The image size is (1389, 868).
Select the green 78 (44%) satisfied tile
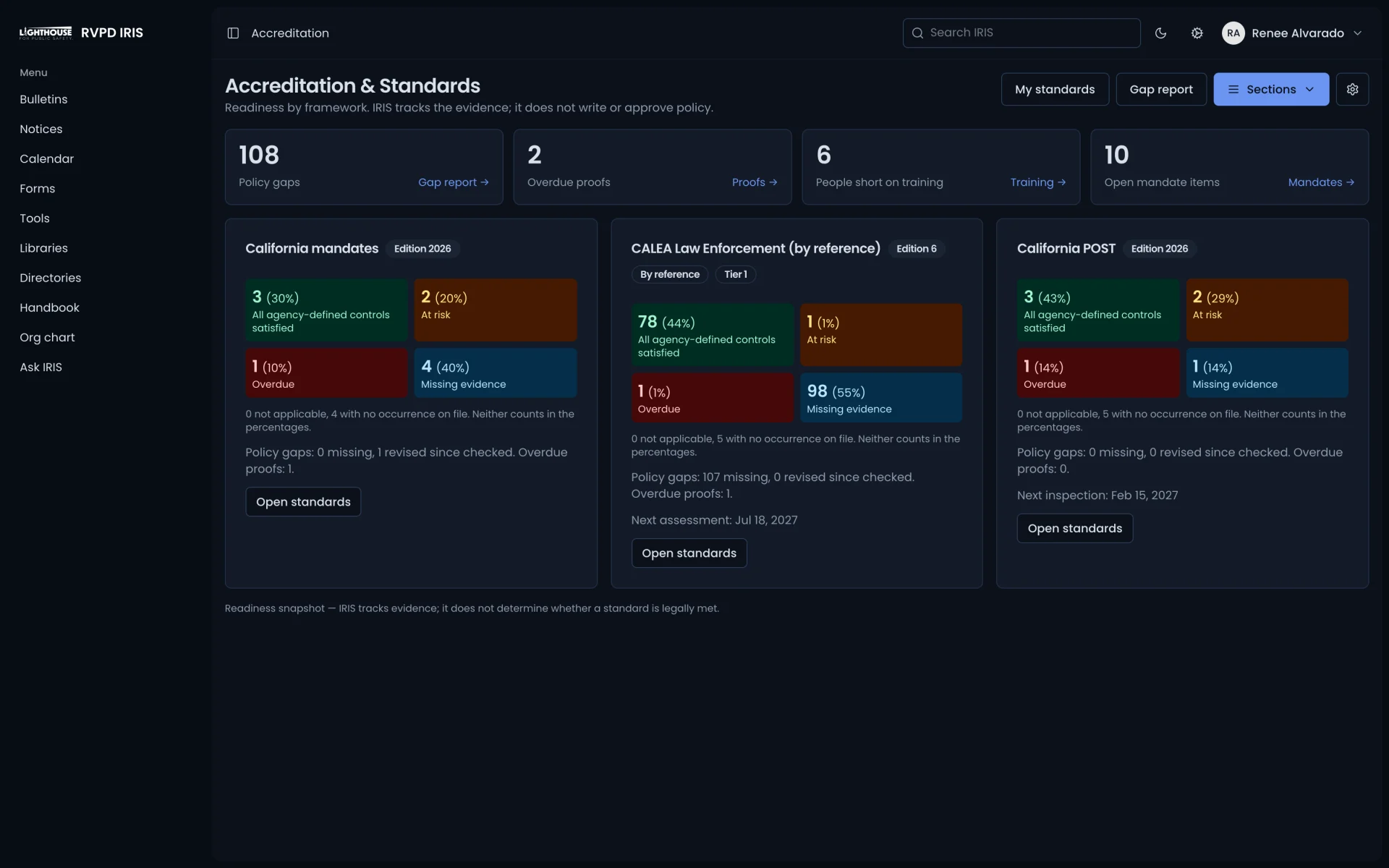pos(713,335)
